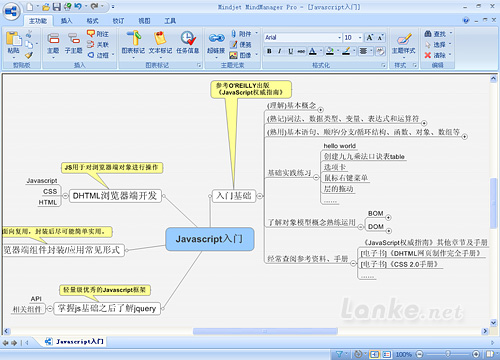Open the 文本标记 text markers icon
500x360 pixels.
tap(160, 38)
